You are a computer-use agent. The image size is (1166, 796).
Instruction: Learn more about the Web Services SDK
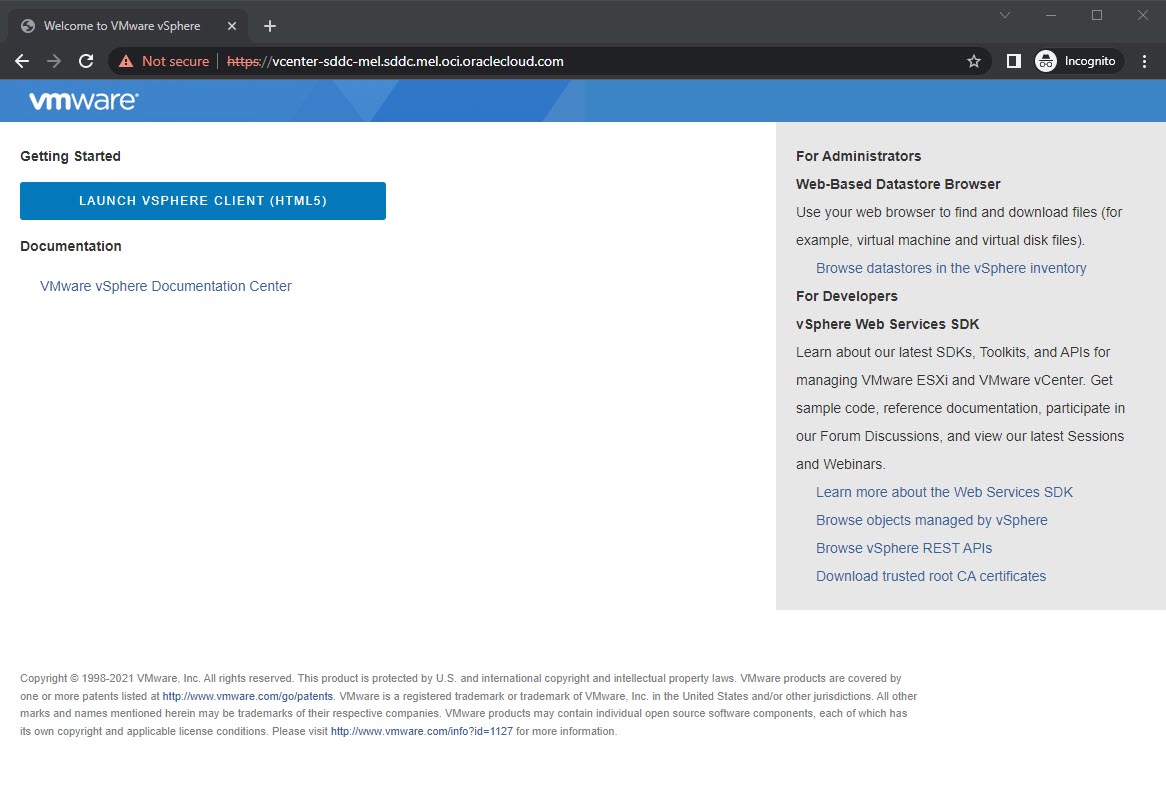(x=944, y=492)
